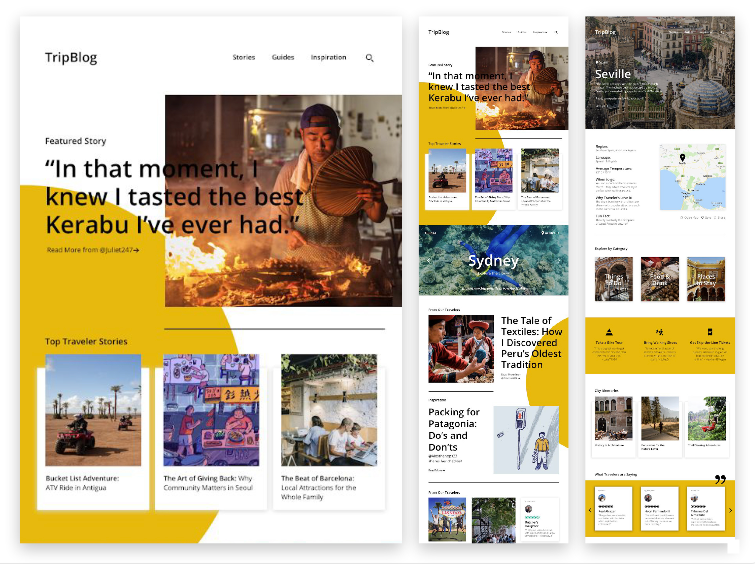The image size is (755, 564).
Task: Click the 'Top Traveler Stories' heading on the left page
Action: pos(86,341)
